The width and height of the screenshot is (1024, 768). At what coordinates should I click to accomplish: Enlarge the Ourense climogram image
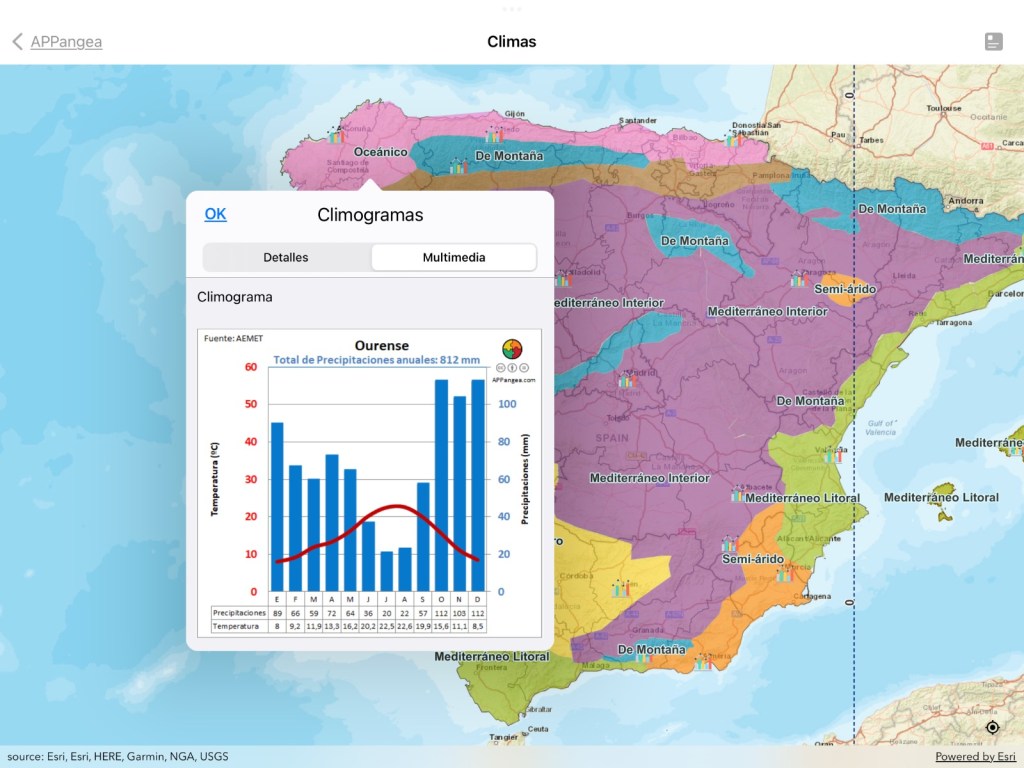click(370, 482)
